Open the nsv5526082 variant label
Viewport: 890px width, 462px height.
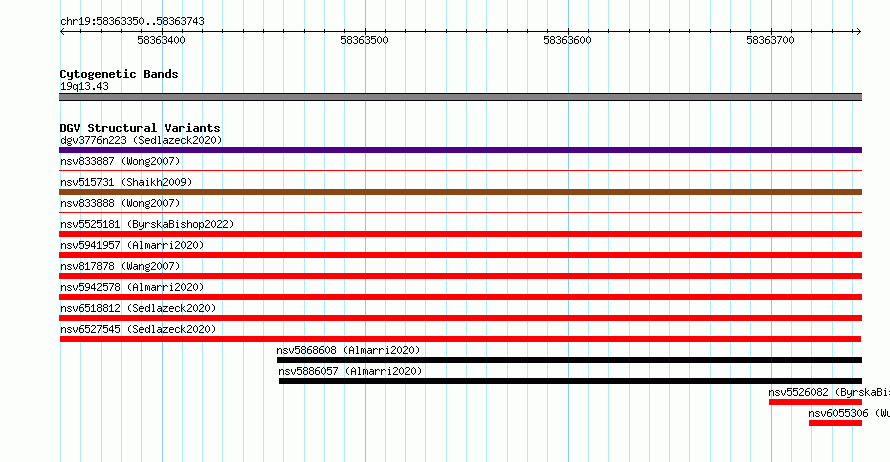(829, 392)
